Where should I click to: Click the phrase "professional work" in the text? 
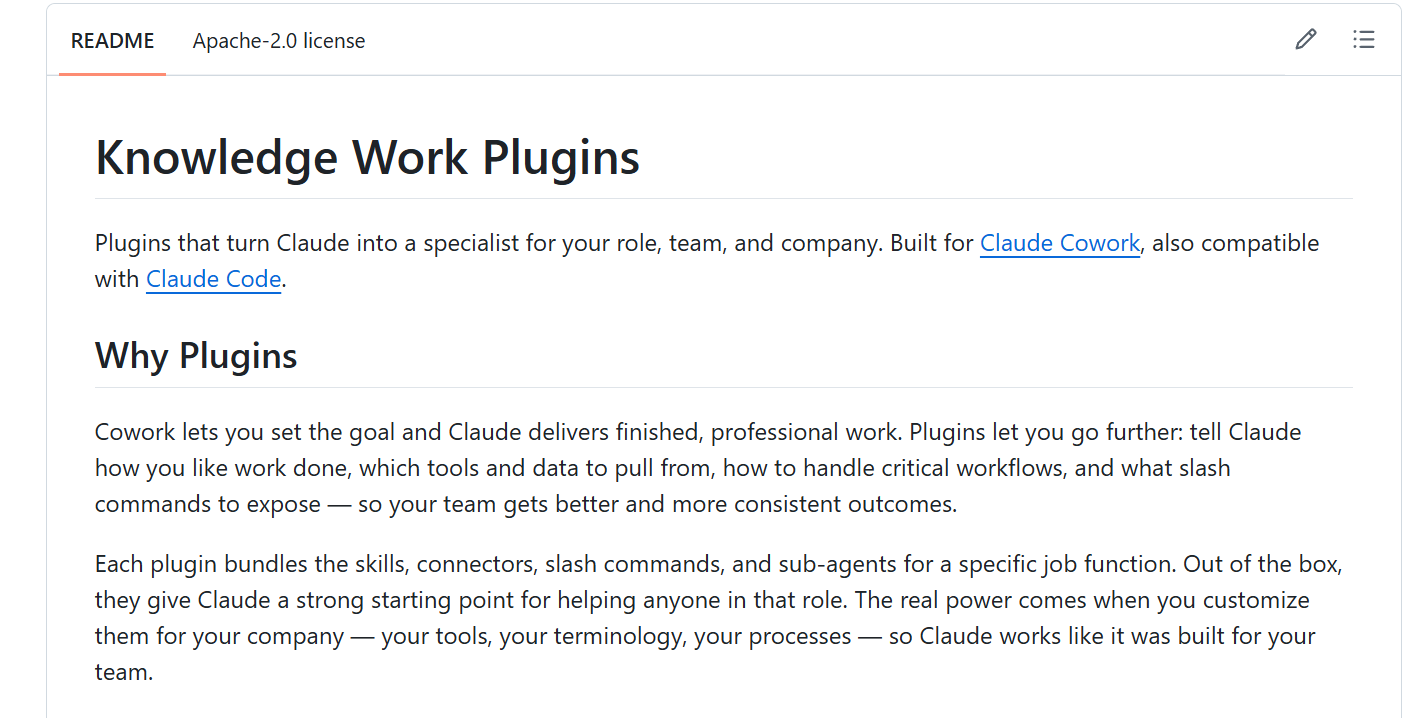(806, 432)
